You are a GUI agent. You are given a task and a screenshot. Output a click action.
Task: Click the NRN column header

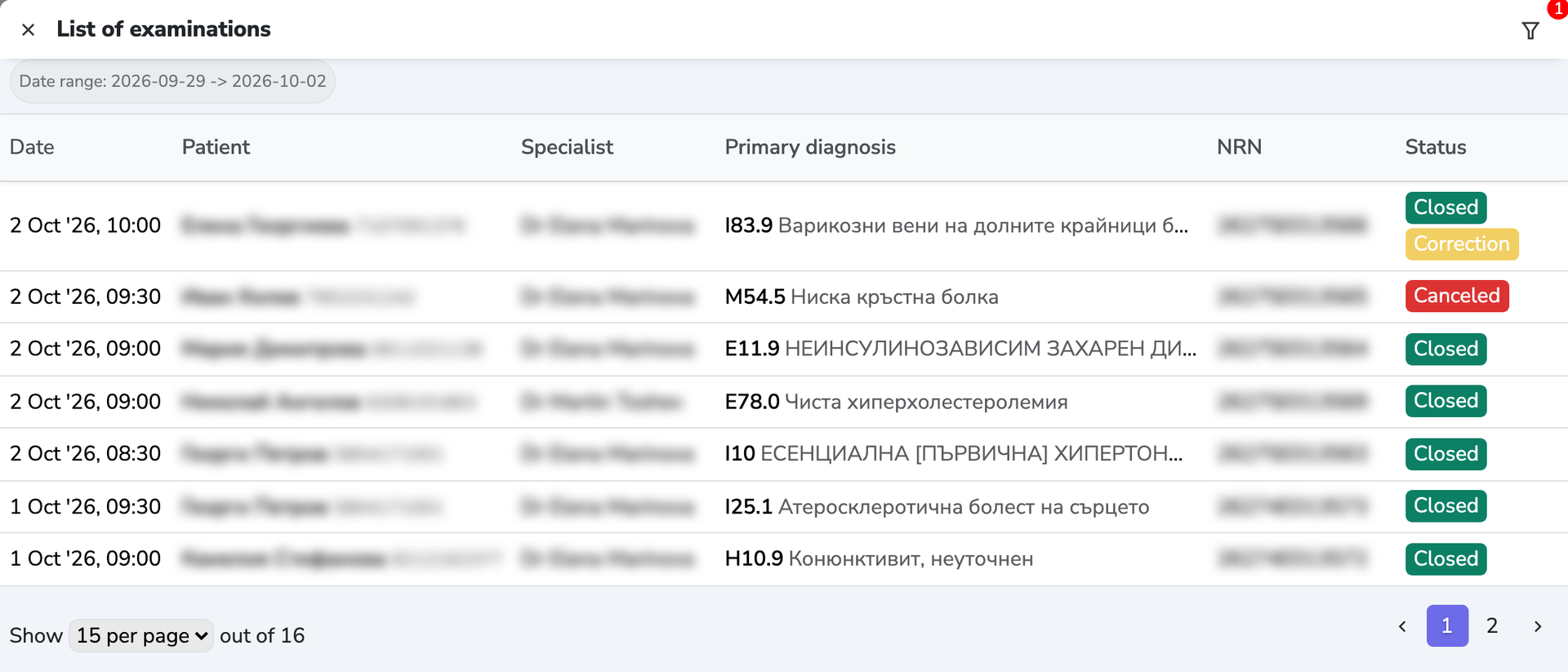(1239, 147)
